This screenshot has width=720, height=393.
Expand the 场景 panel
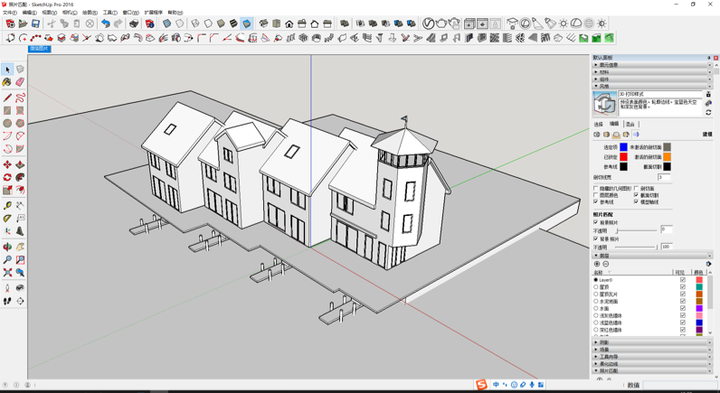(x=652, y=349)
